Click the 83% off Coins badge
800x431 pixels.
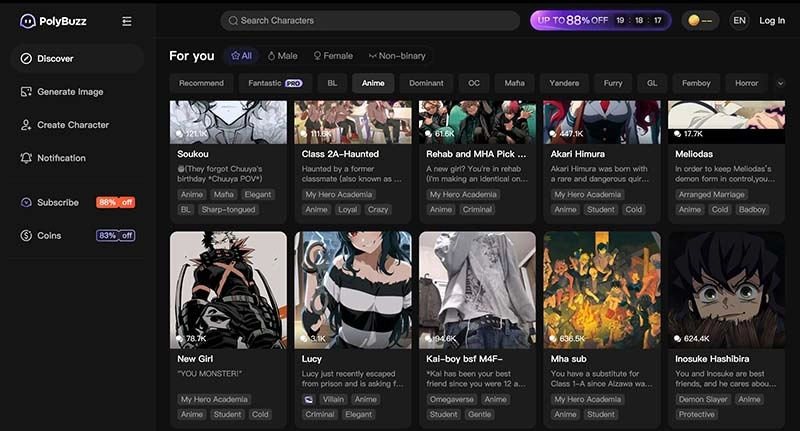click(x=115, y=236)
